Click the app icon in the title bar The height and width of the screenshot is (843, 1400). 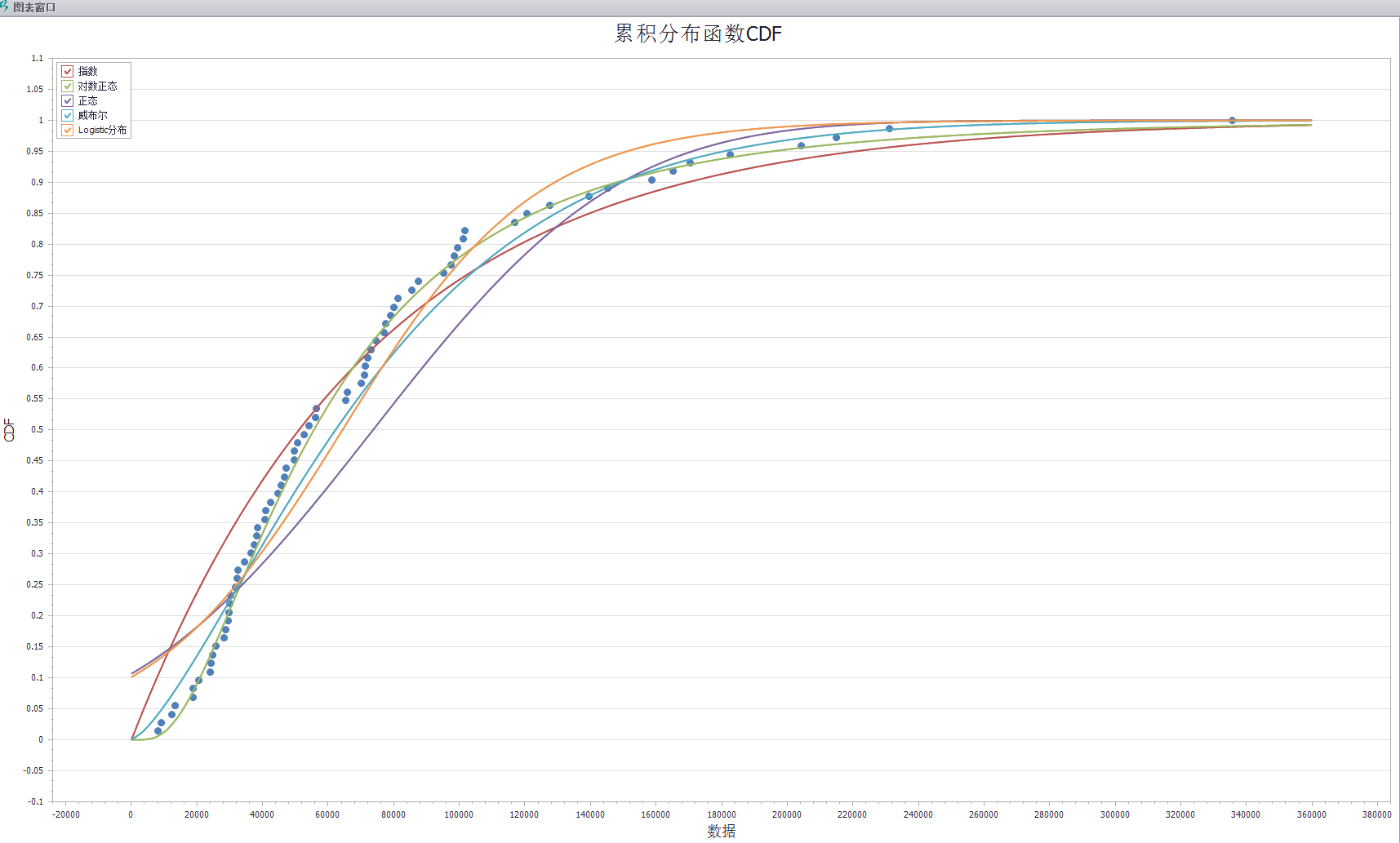click(5, 7)
